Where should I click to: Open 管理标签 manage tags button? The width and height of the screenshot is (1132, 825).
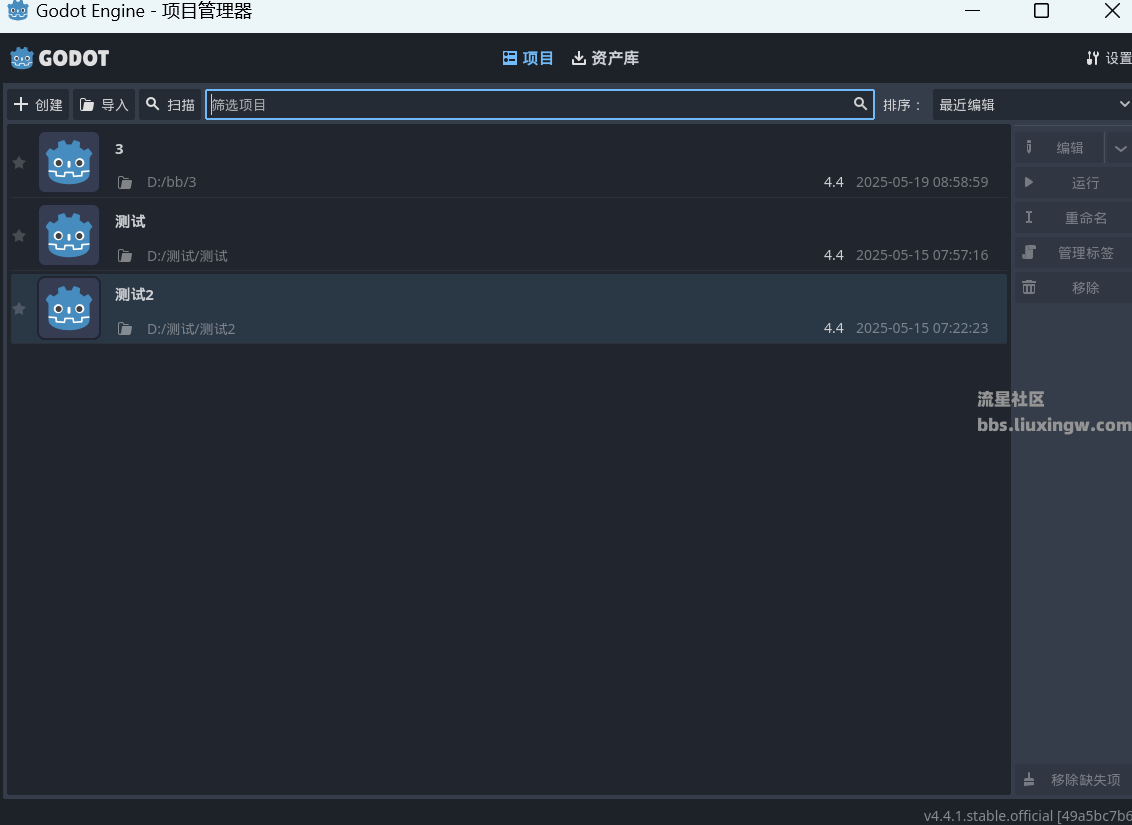1074,253
